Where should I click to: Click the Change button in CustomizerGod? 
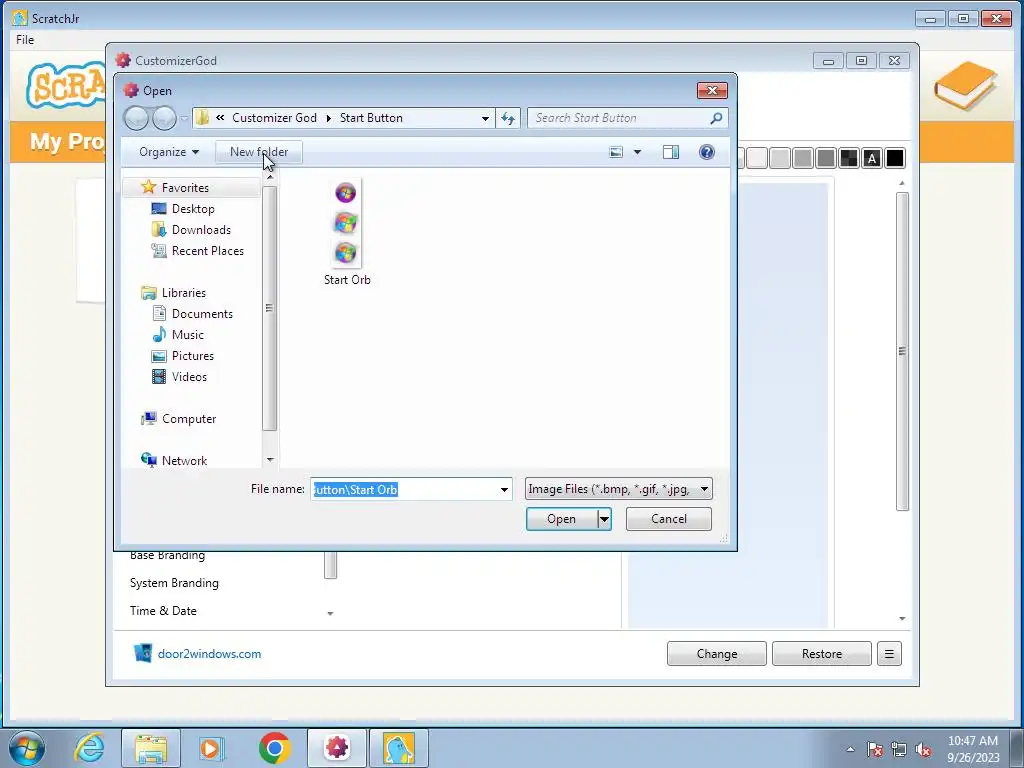pos(716,654)
